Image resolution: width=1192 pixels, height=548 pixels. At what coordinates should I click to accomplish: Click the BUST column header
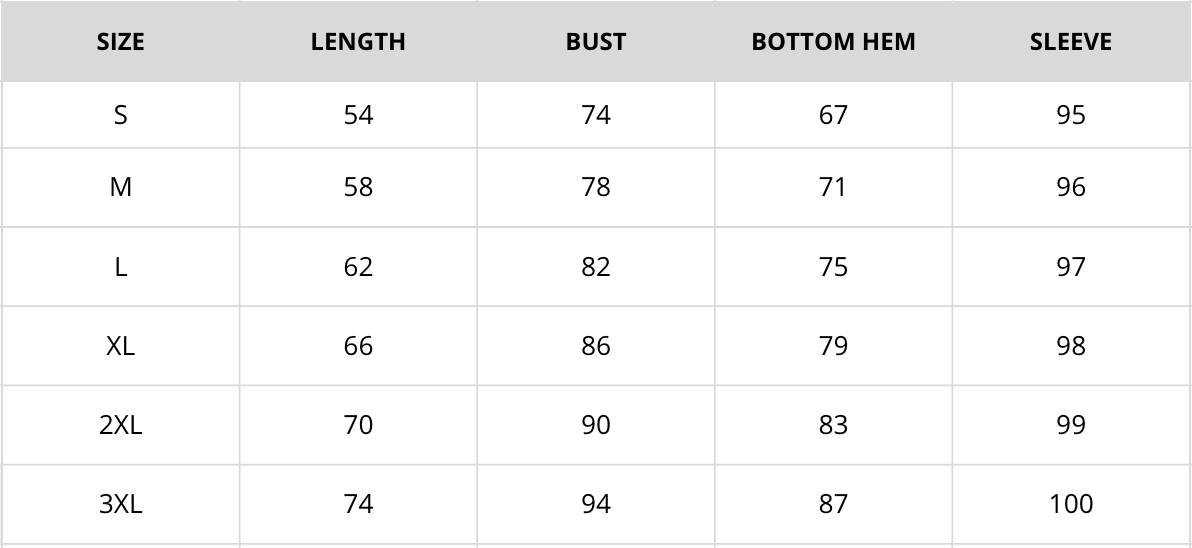tap(596, 42)
